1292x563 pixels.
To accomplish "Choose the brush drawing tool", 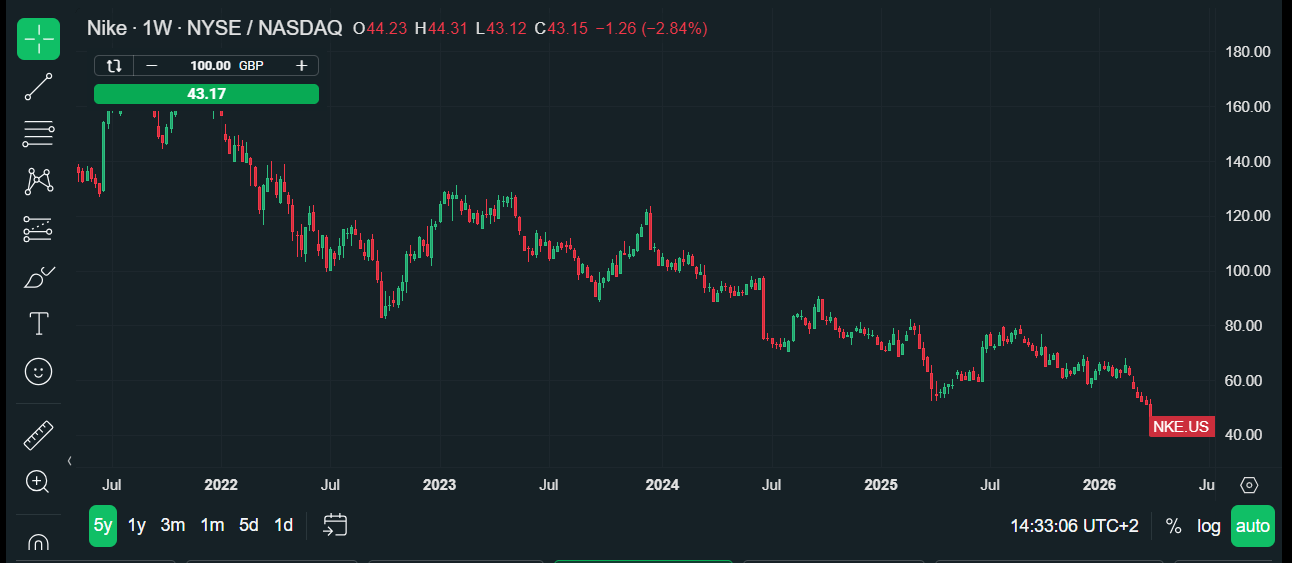I will coord(38,277).
